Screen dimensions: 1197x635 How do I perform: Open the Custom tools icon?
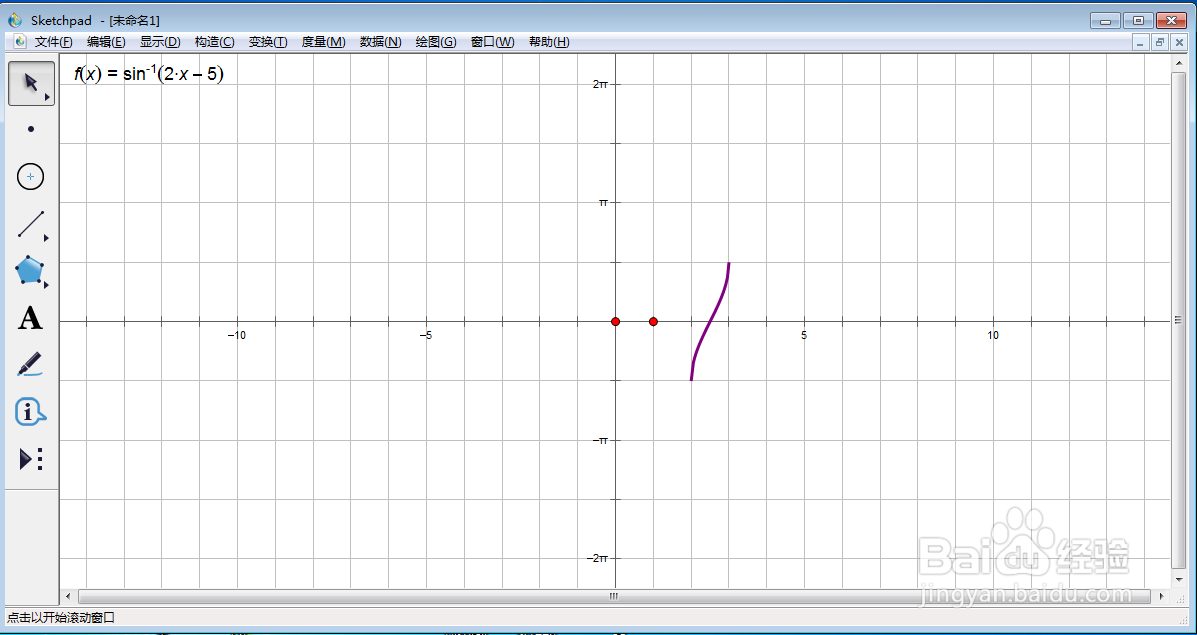(x=31, y=459)
